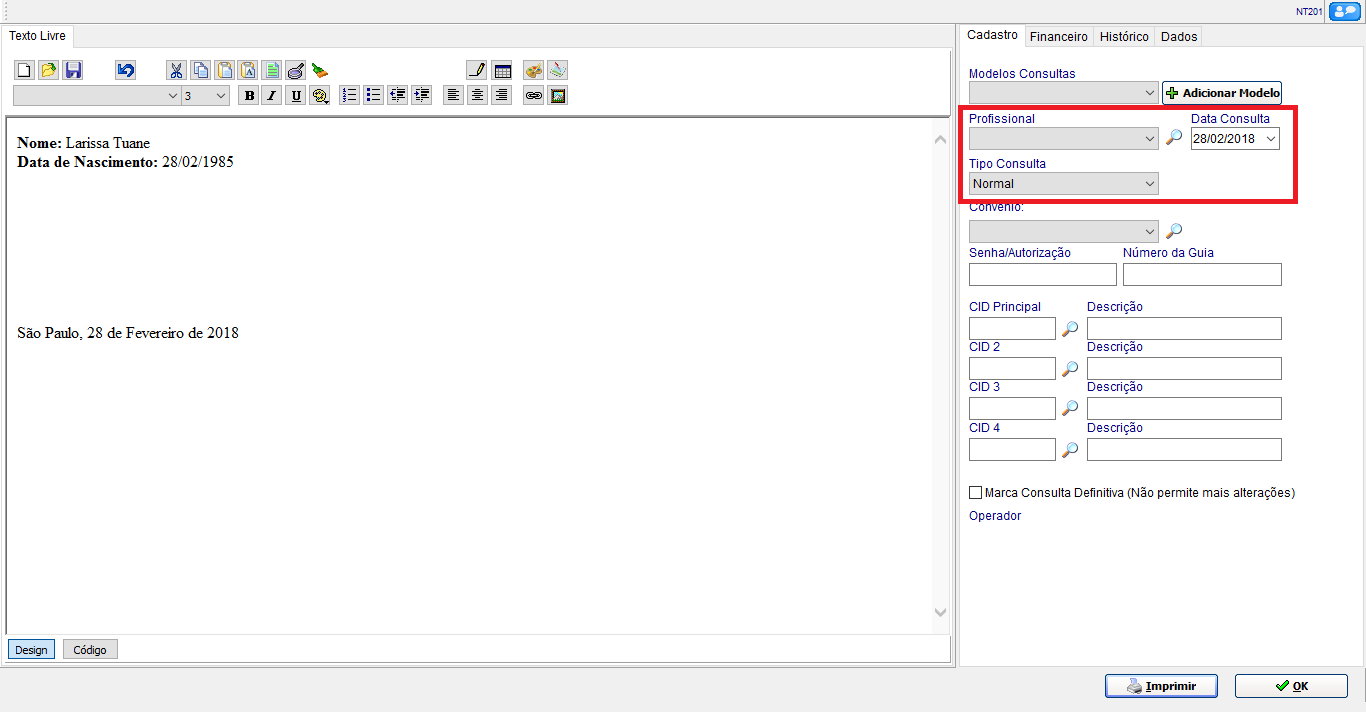Viewport: 1366px width, 712px height.
Task: Open the Histórico tab
Action: pyautogui.click(x=1124, y=36)
